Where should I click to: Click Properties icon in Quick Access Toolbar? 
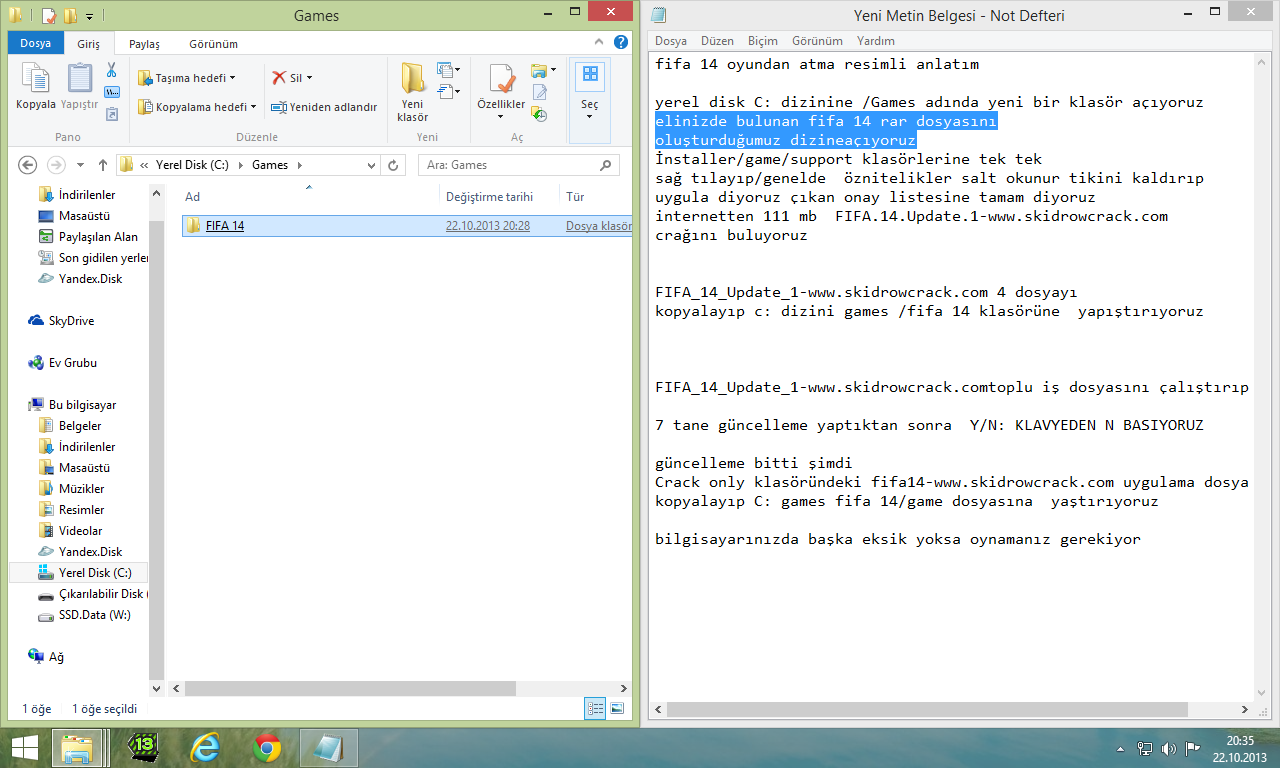[x=48, y=16]
